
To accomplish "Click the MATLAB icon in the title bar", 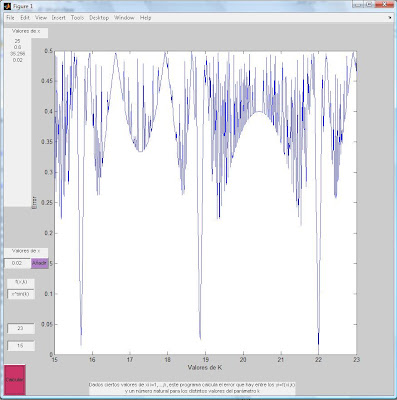I will coord(7,6).
